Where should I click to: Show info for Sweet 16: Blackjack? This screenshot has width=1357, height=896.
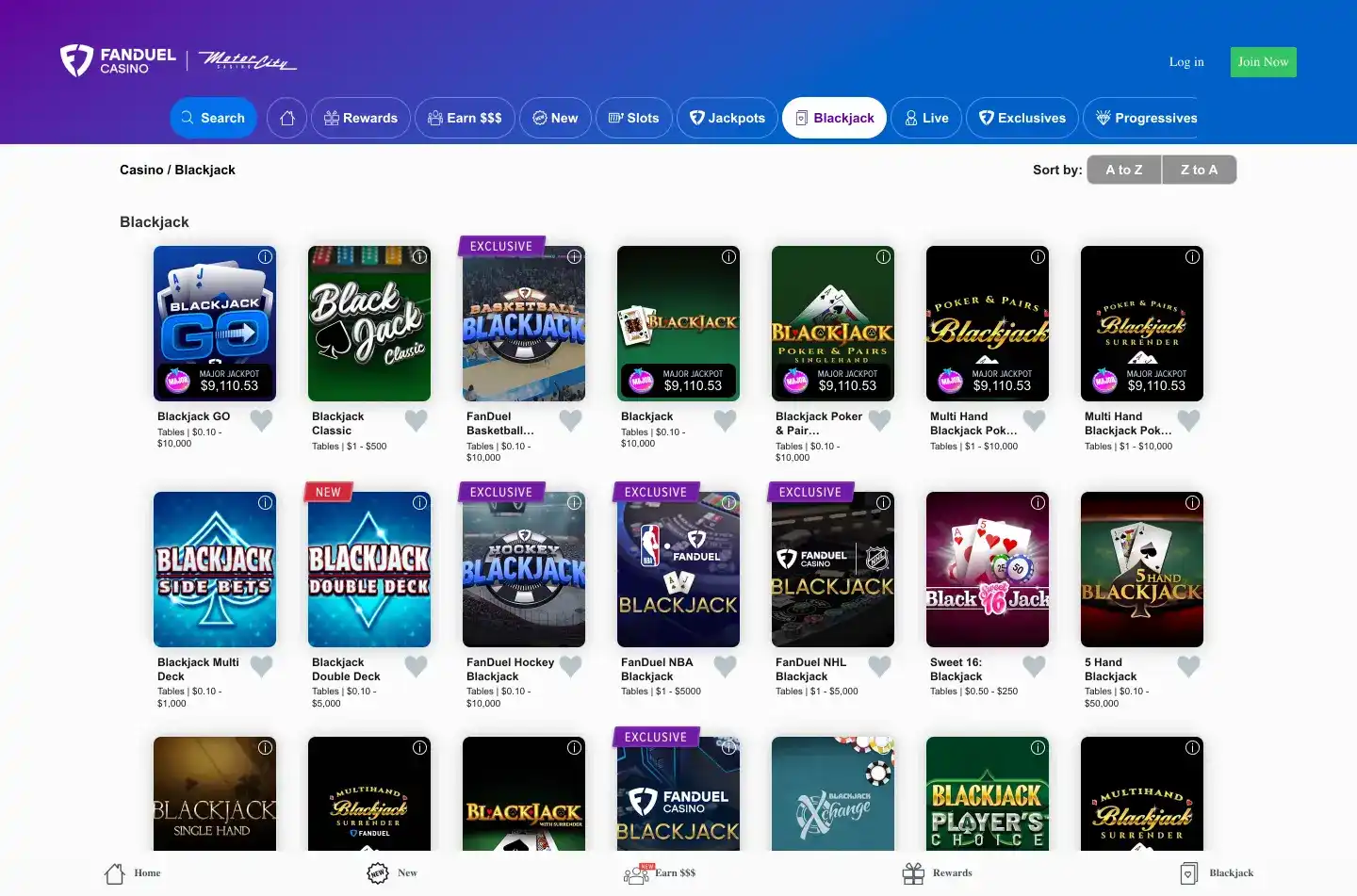(x=1038, y=502)
